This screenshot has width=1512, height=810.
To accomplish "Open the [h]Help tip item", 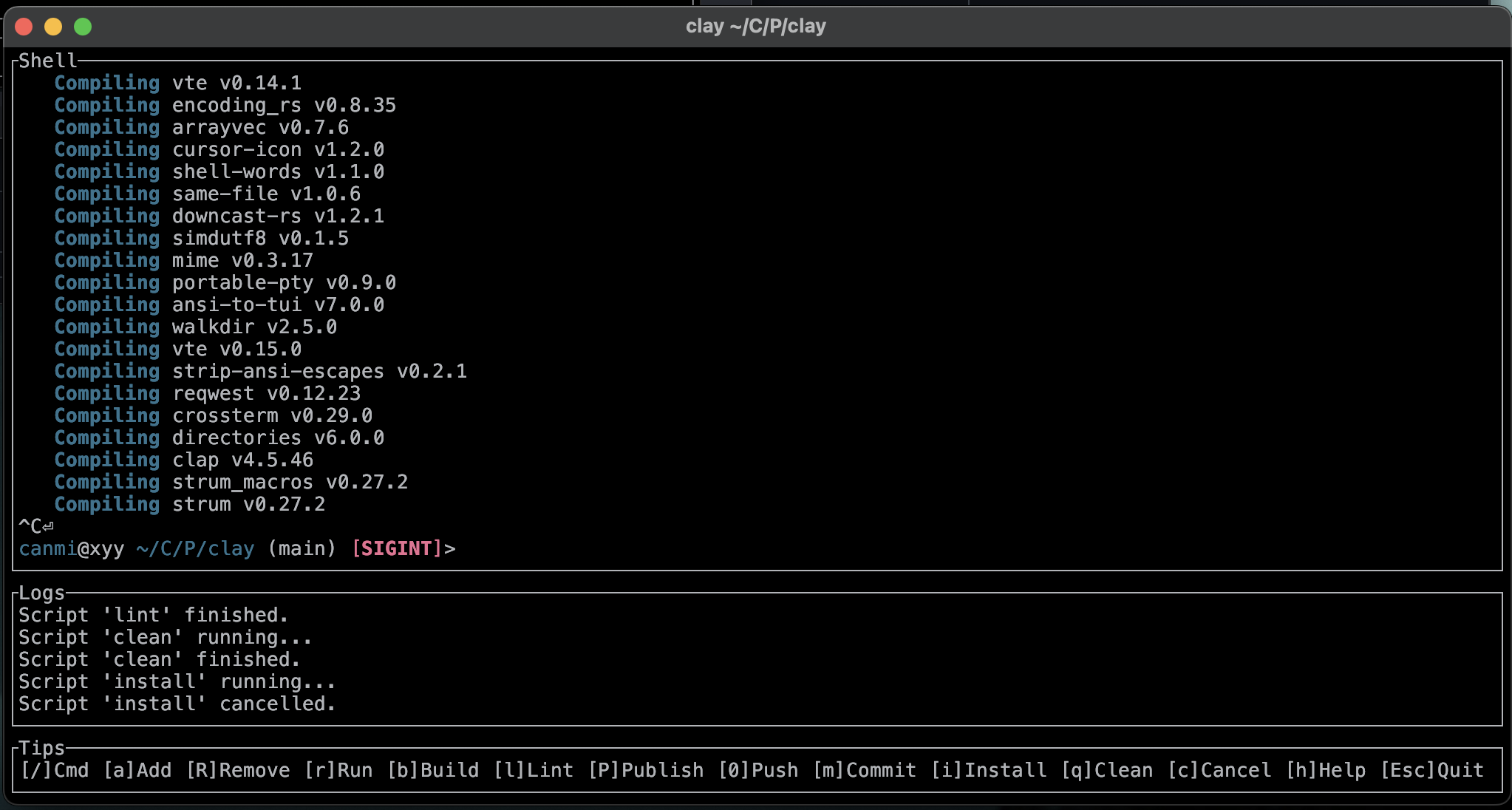I will [x=1326, y=770].
